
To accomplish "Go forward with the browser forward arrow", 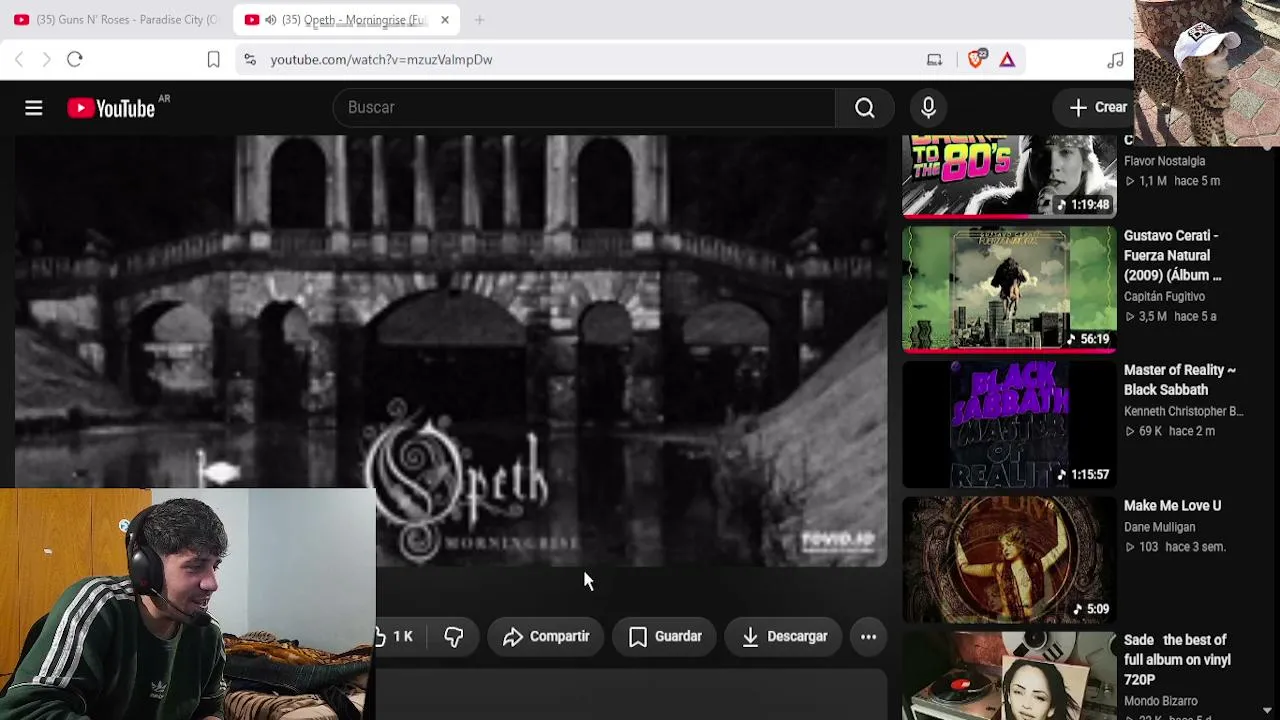I will coord(46,60).
